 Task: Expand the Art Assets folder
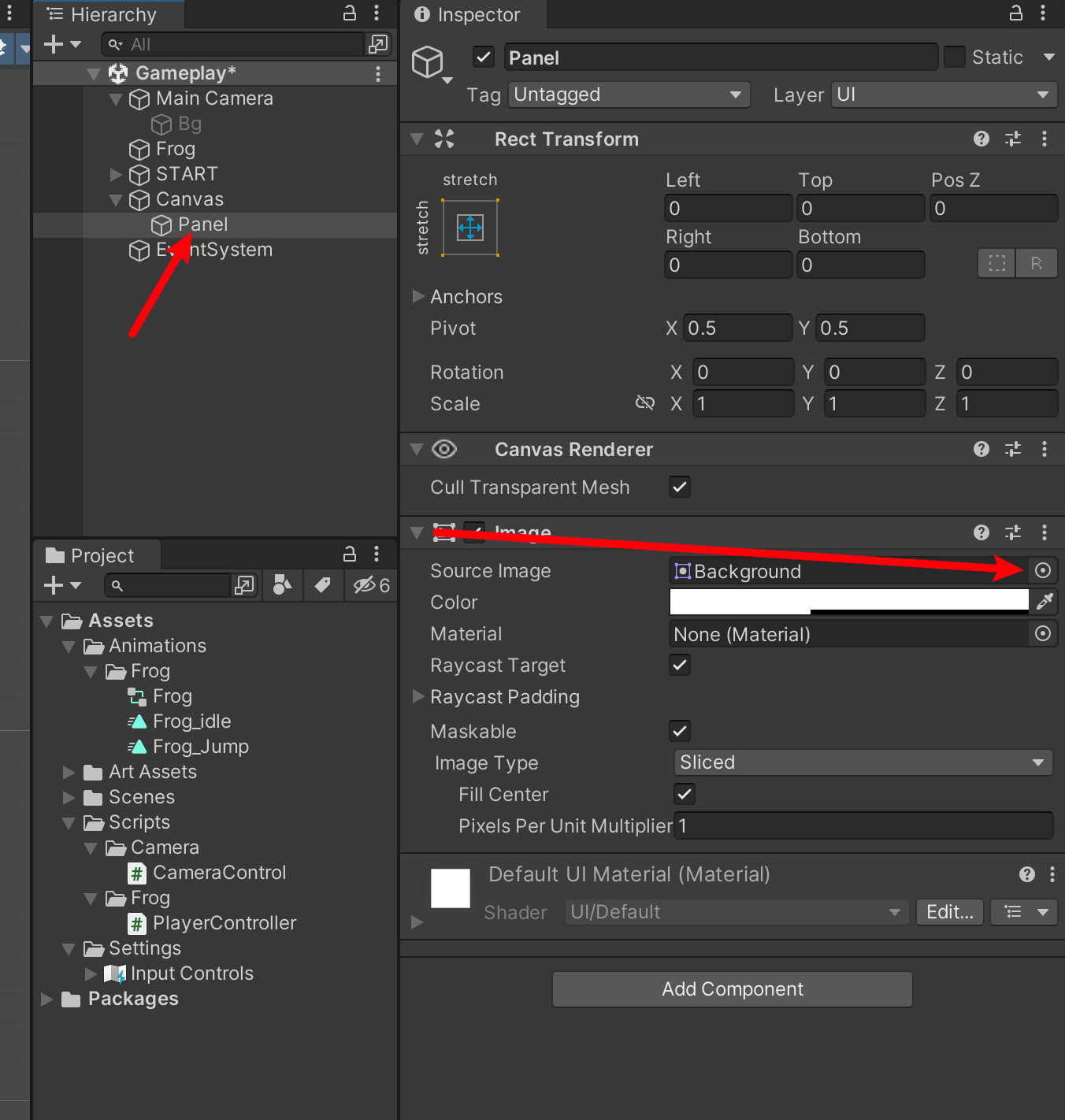pos(69,773)
